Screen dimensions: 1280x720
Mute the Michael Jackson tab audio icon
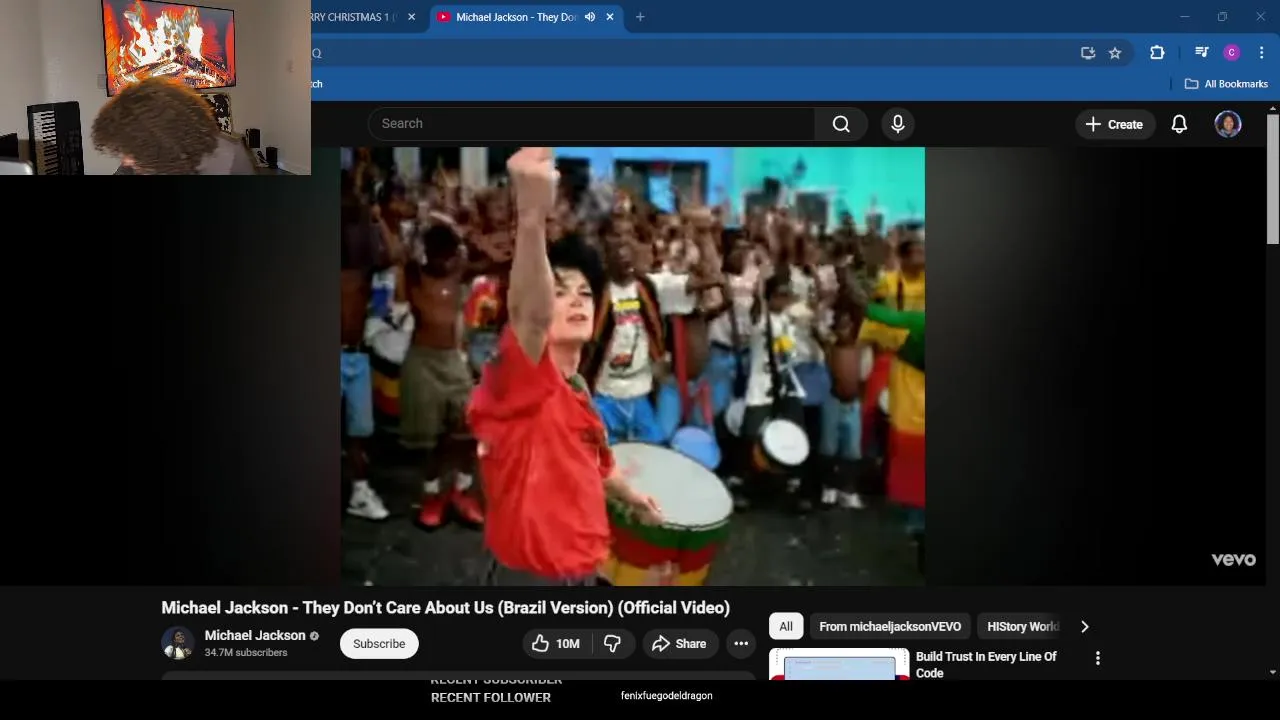pyautogui.click(x=590, y=17)
